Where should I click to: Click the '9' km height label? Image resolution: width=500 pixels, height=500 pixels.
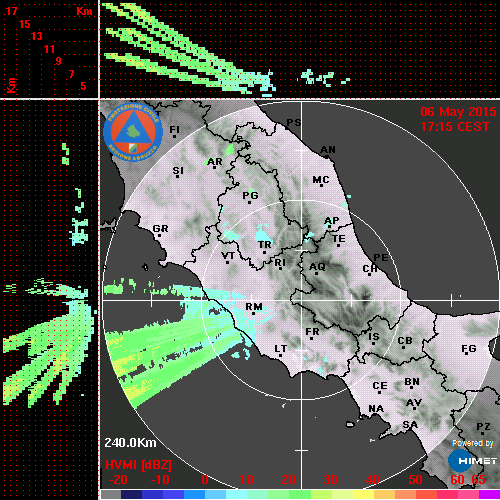pos(59,61)
